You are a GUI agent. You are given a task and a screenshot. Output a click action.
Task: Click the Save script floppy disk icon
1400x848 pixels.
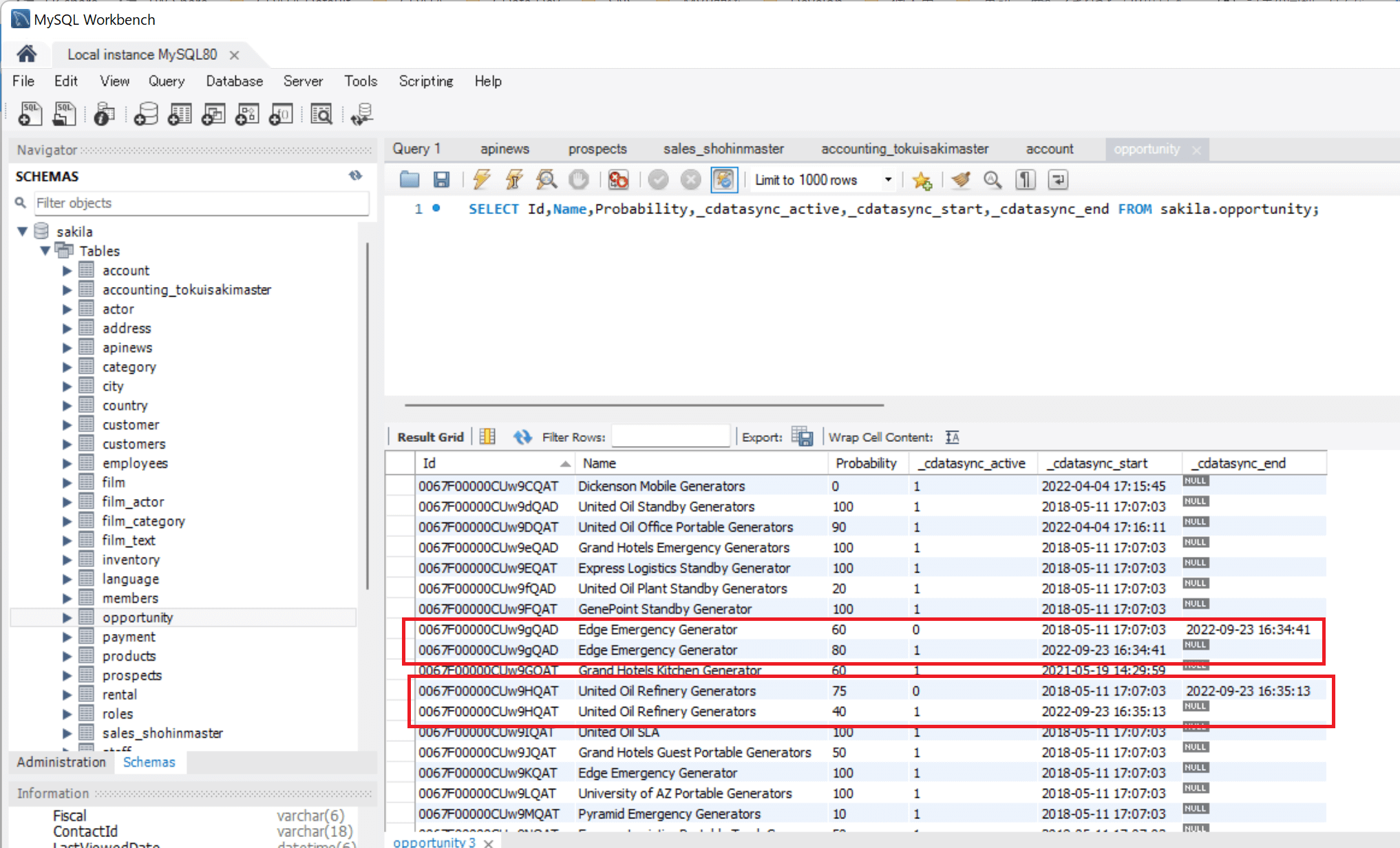click(441, 180)
